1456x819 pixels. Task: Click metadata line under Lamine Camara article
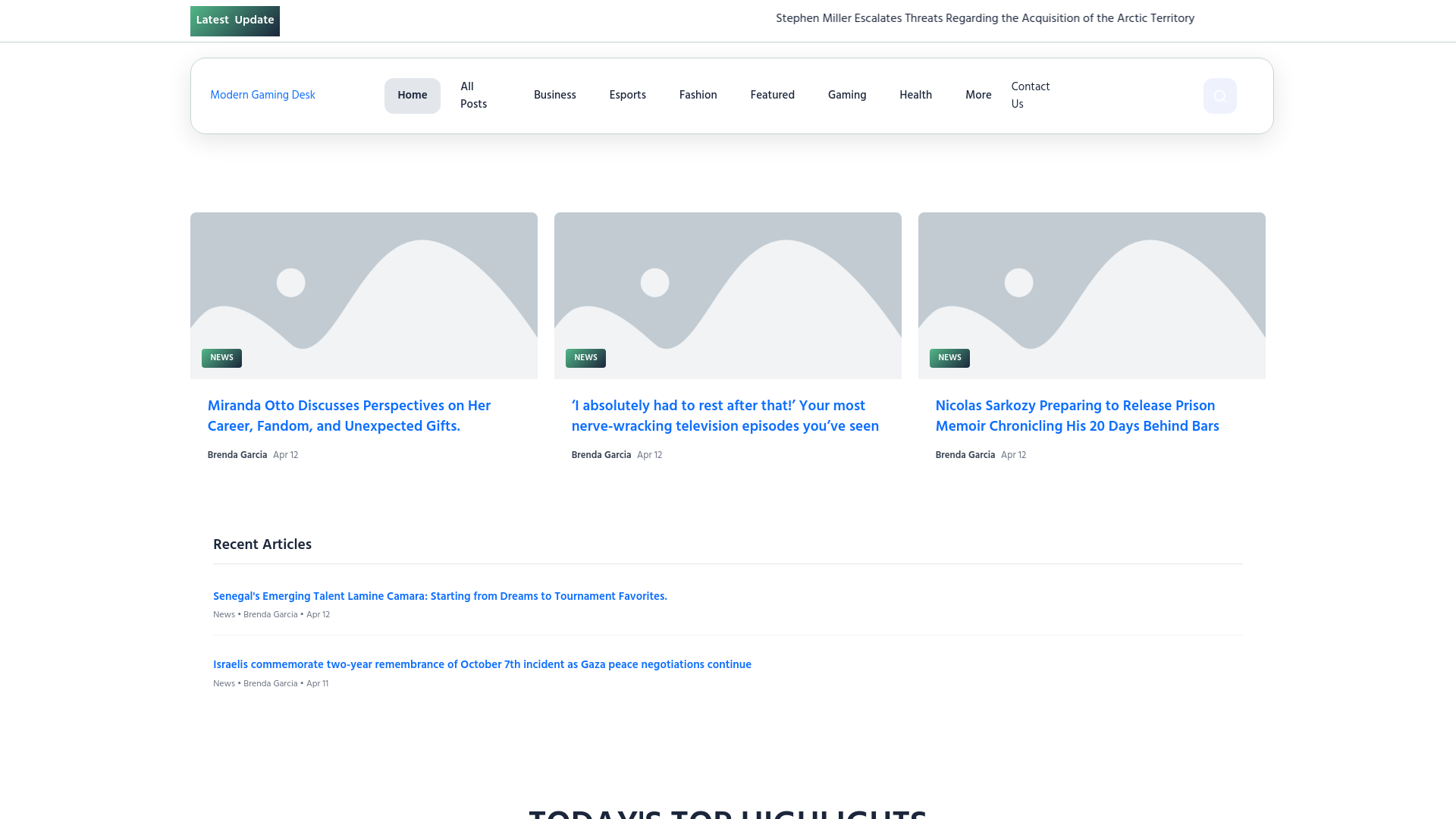coord(271,615)
